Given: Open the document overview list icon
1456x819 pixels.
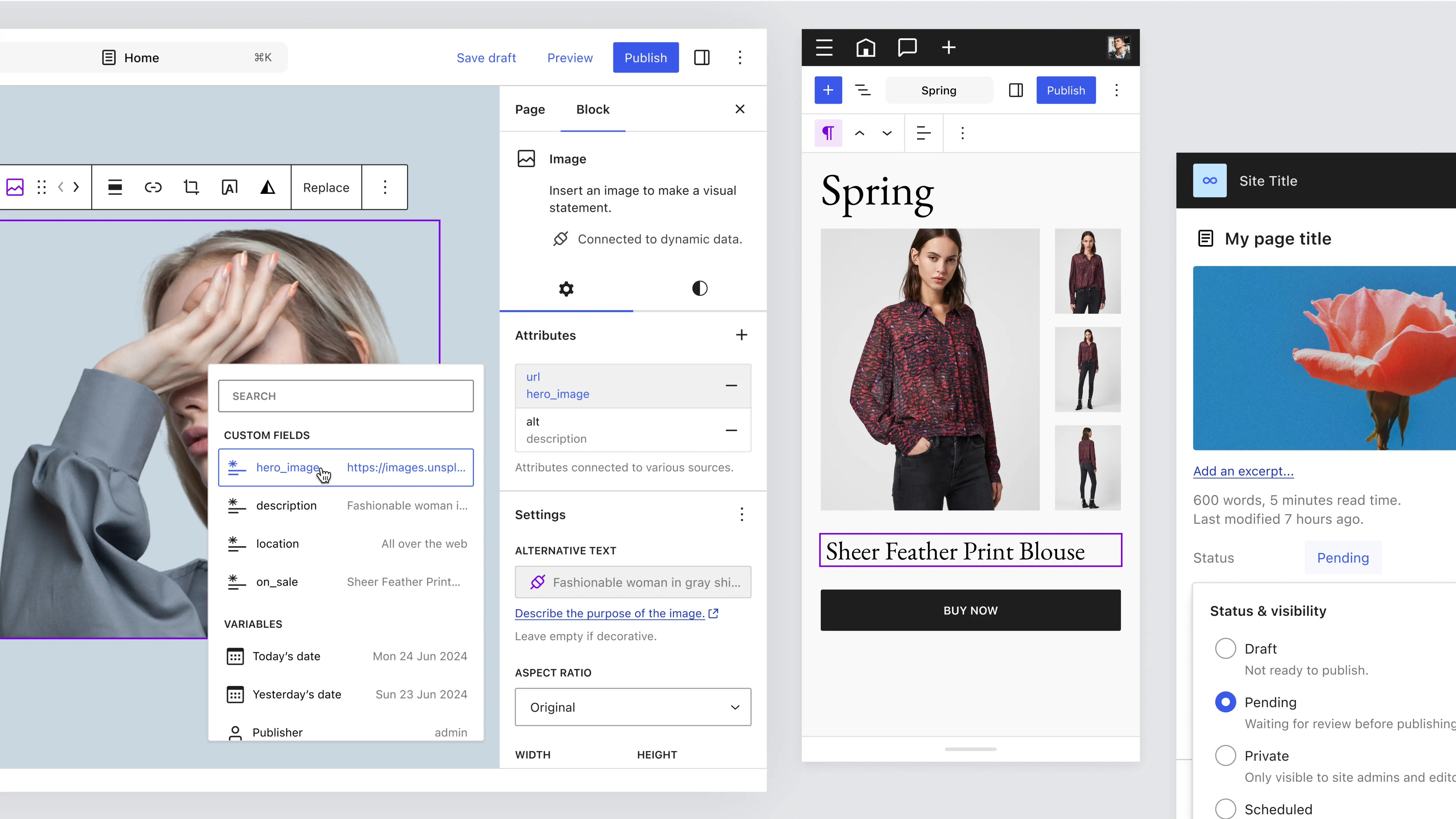Looking at the screenshot, I should (x=863, y=90).
